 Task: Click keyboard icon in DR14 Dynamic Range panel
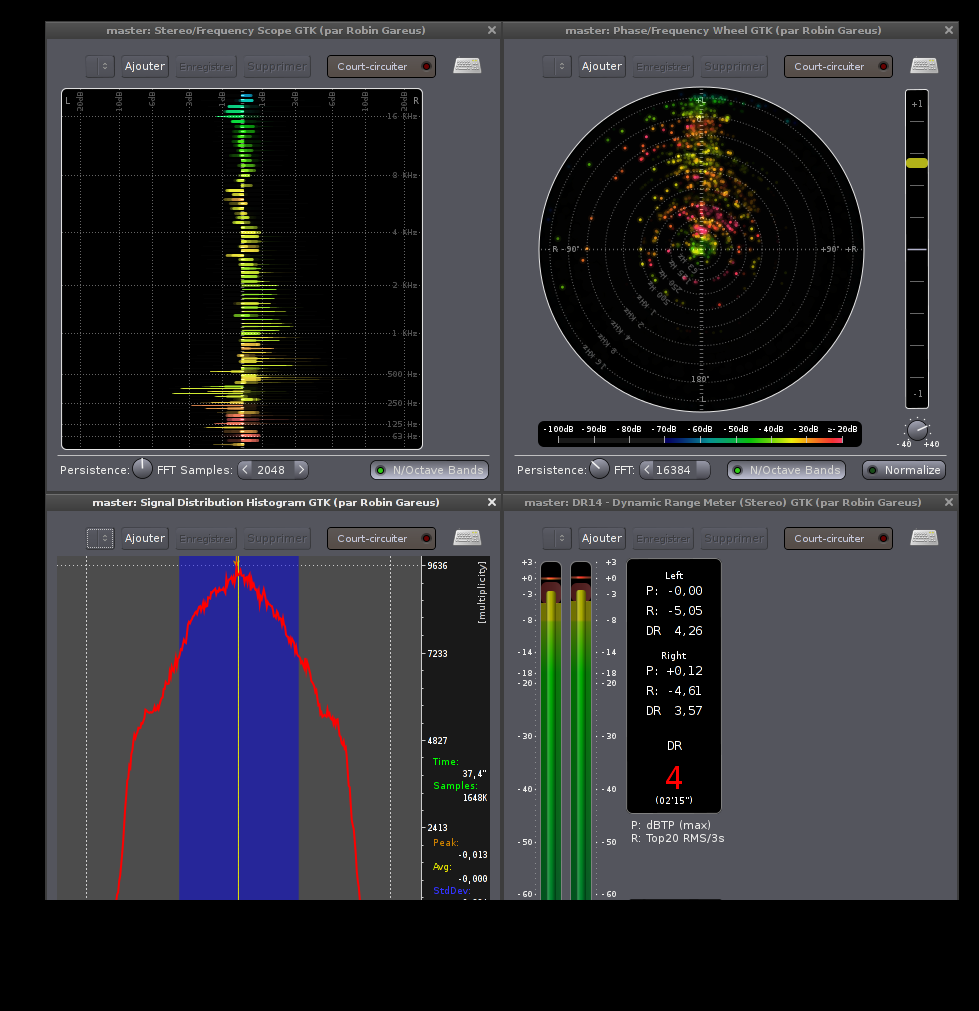(x=924, y=538)
